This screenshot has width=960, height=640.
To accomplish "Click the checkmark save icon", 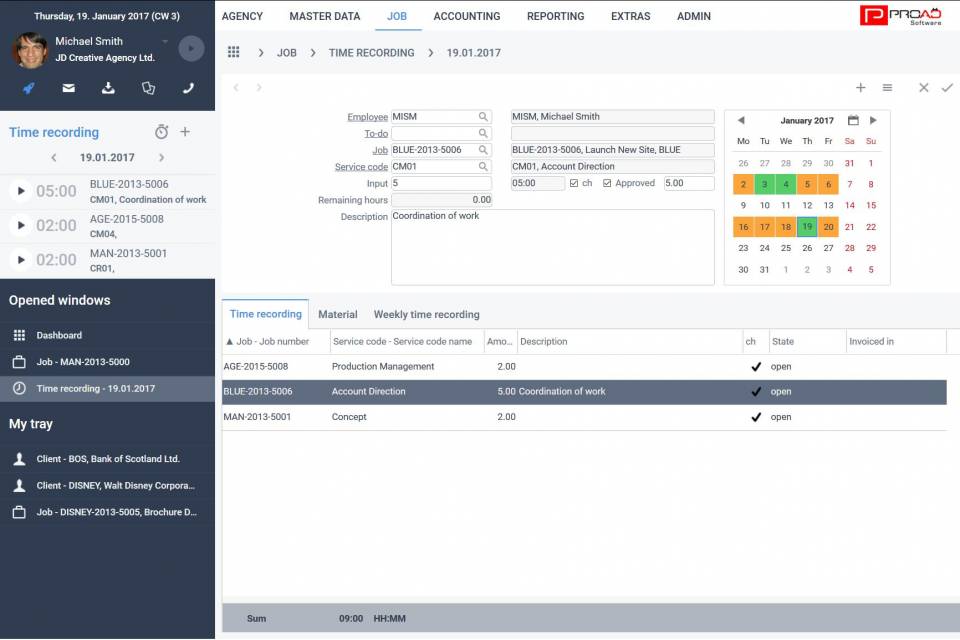I will click(x=947, y=88).
